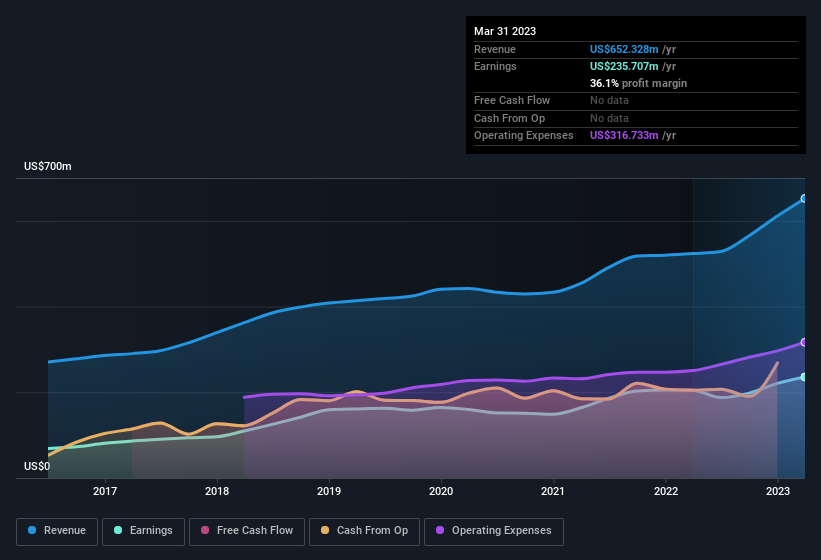Select the 2017 x-axis label

(x=105, y=491)
